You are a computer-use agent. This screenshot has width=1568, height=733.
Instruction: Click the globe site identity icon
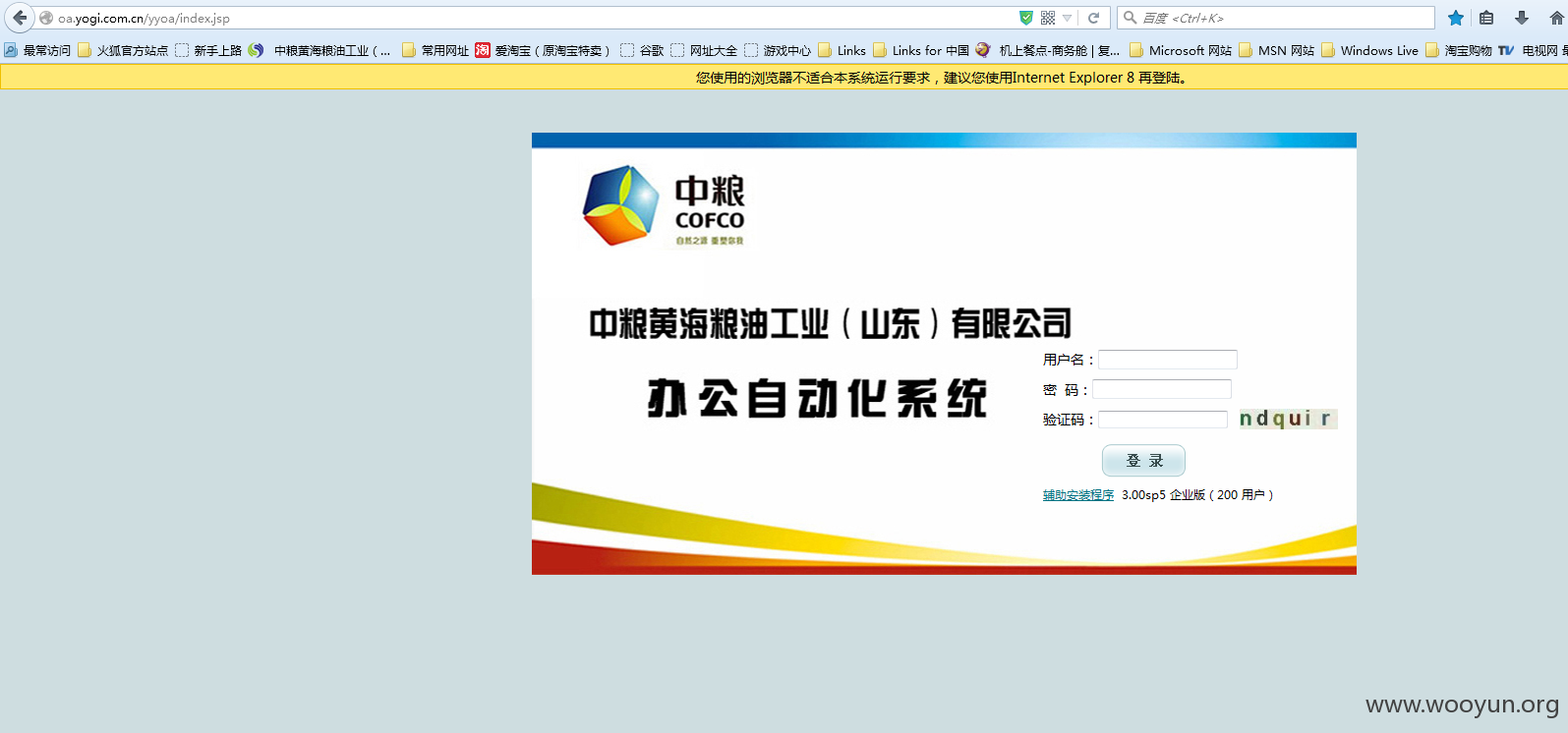(x=46, y=18)
